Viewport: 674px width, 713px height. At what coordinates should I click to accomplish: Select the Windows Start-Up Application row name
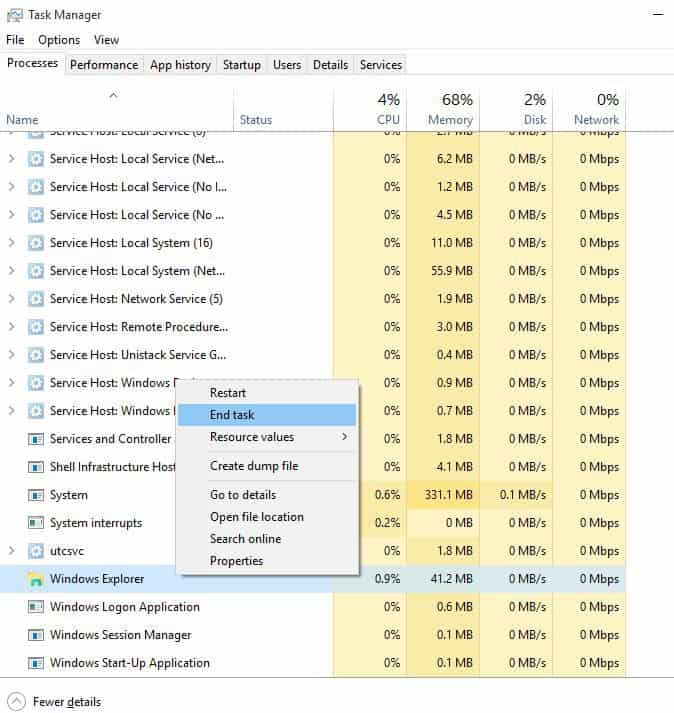[130, 663]
